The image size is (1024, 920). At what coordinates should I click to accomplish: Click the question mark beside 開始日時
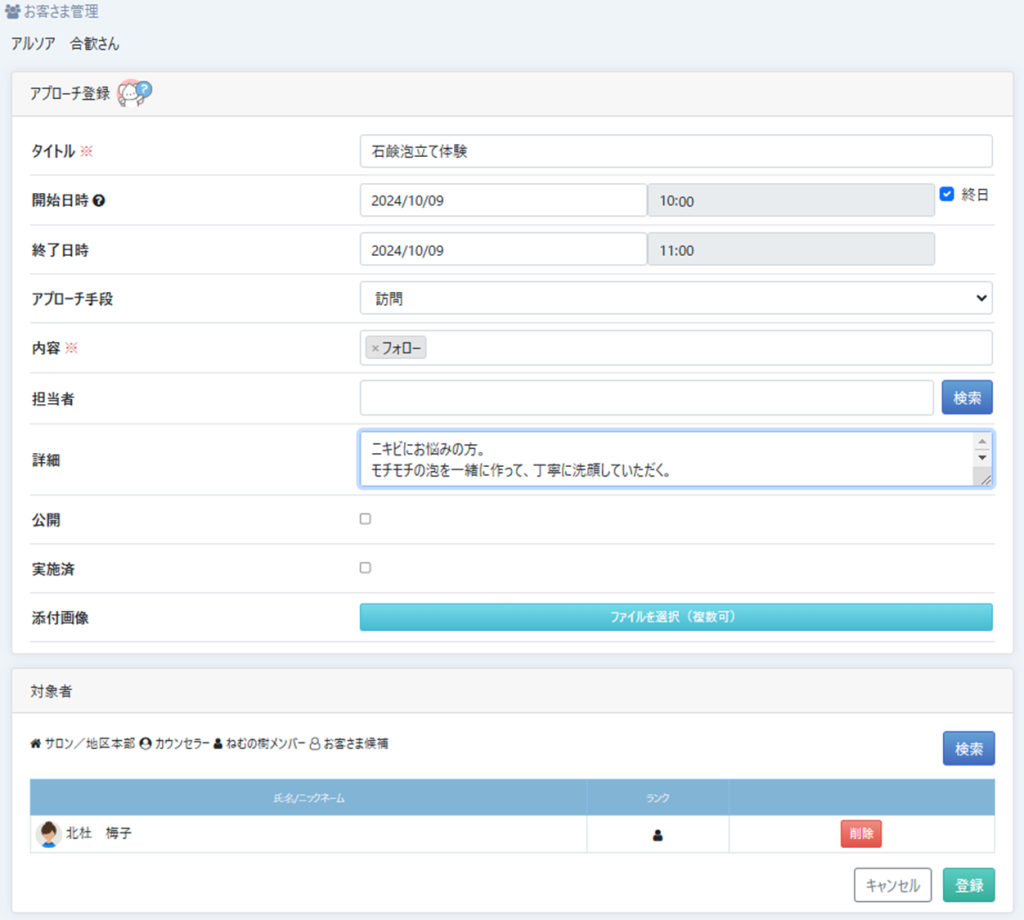tap(99, 200)
